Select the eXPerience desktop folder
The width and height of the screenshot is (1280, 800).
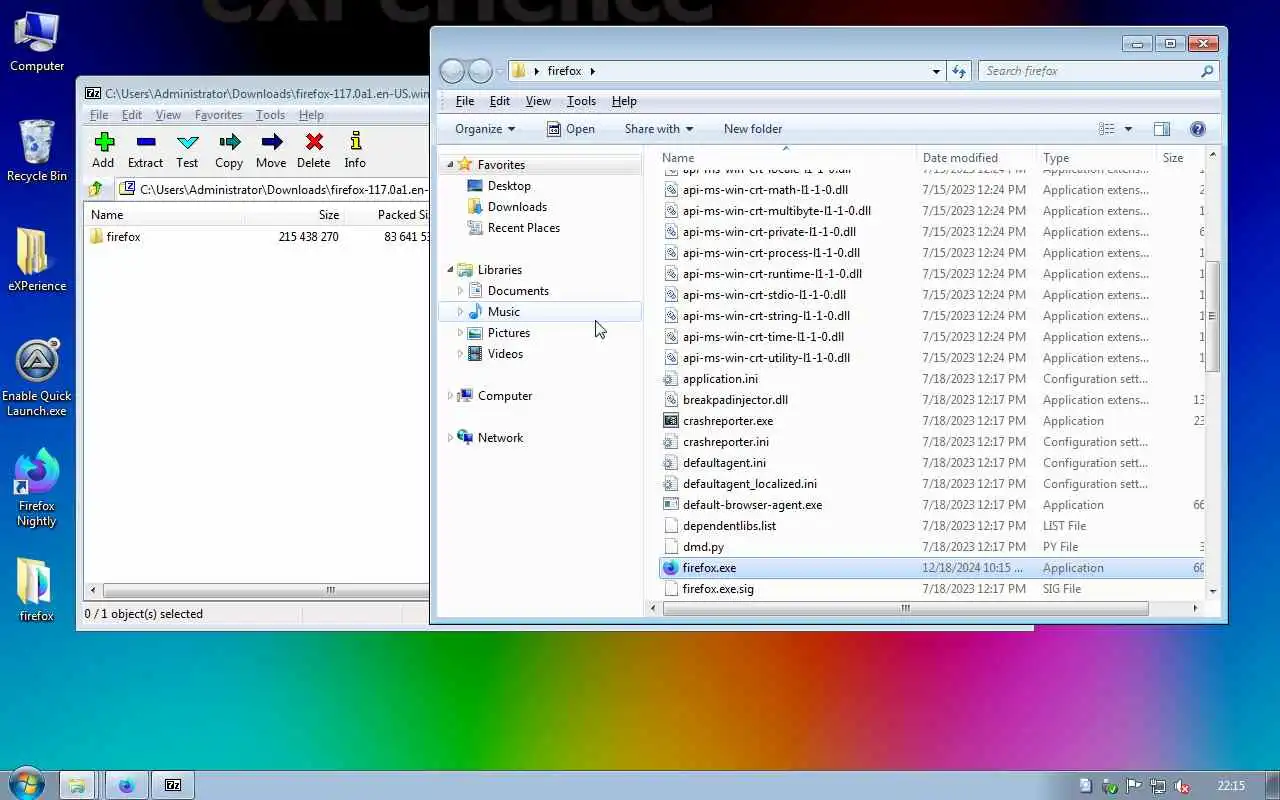tap(37, 260)
